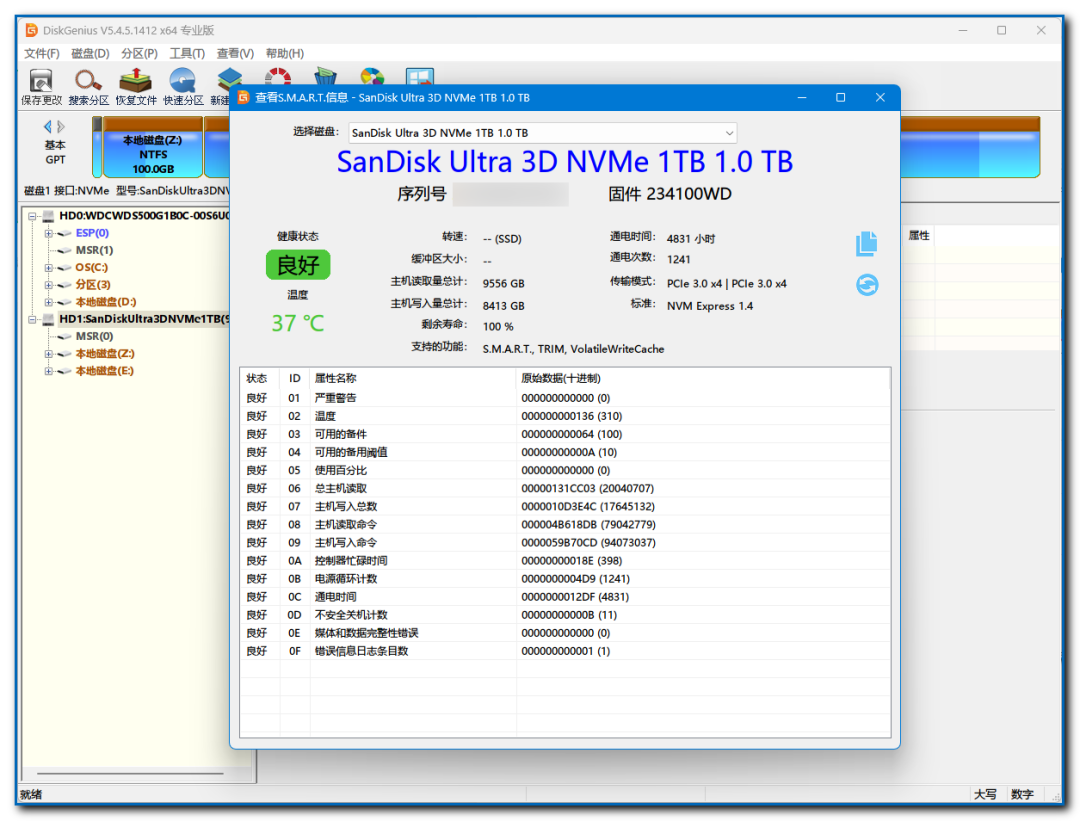Click the 恢复文件 toolbar icon
Screen dimensions: 1080x821
pyautogui.click(x=136, y=81)
